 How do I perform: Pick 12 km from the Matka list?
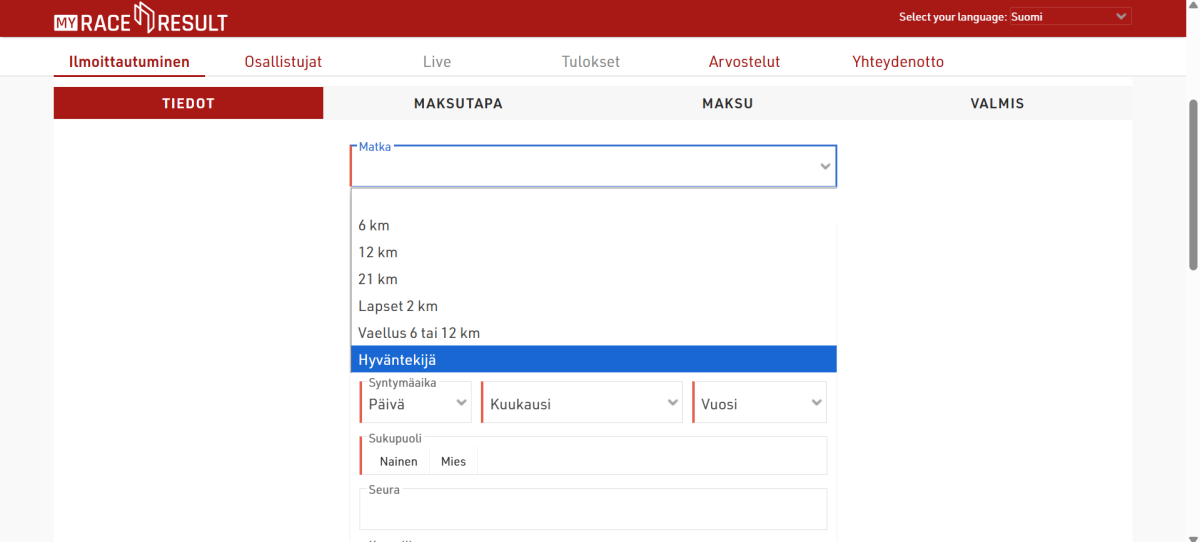click(x=378, y=252)
